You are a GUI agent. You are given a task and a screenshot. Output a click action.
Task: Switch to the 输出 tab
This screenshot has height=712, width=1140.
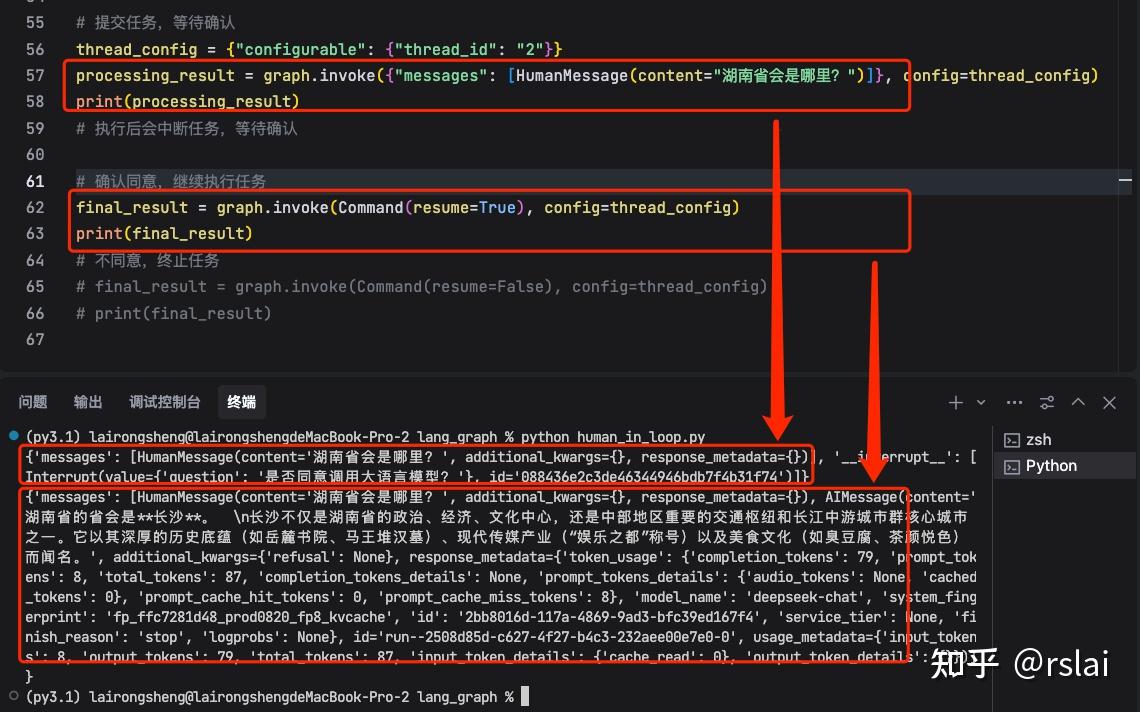tap(88, 402)
